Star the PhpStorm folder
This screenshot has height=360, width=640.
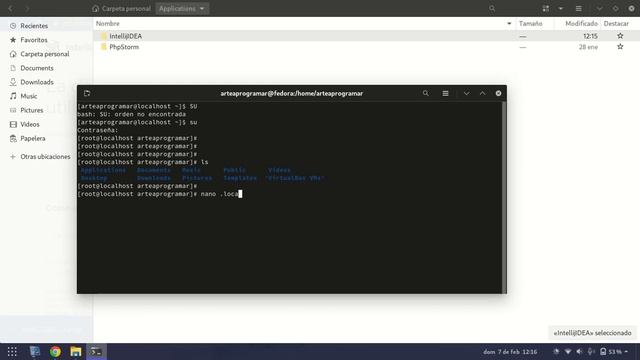pyautogui.click(x=620, y=47)
